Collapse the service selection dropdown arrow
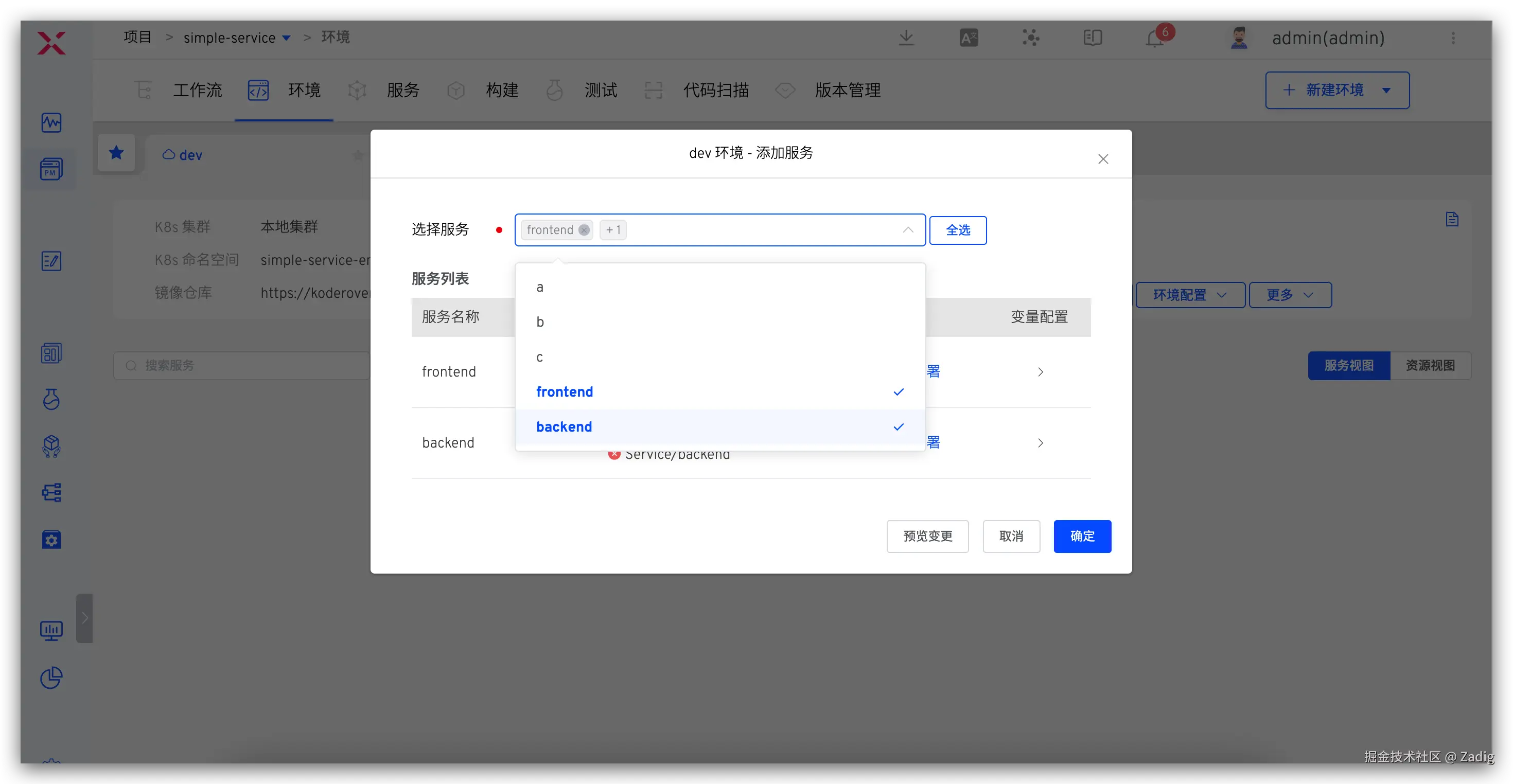The width and height of the screenshot is (1513, 784). coord(907,230)
